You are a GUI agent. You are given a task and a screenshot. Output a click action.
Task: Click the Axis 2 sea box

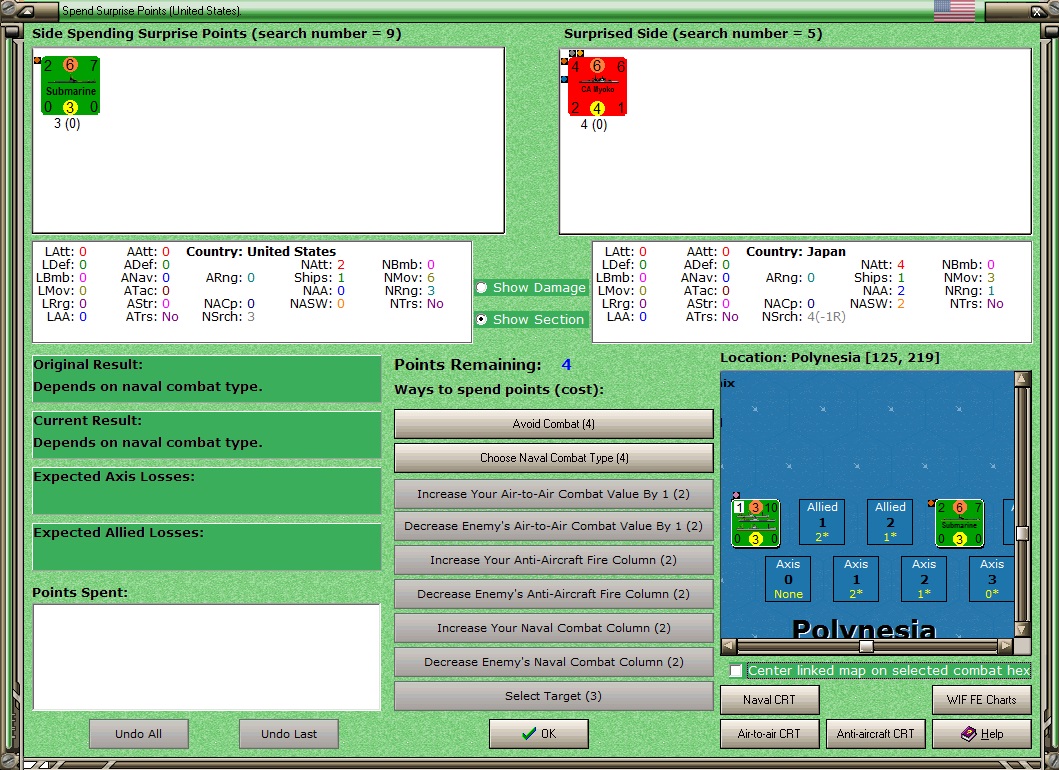point(924,579)
